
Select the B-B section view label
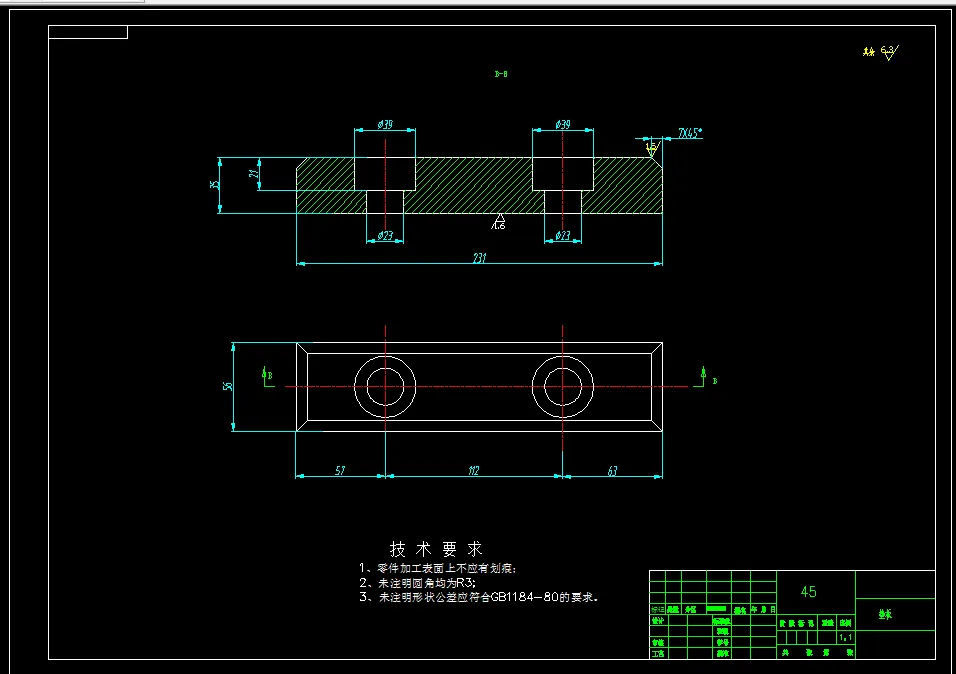click(501, 74)
